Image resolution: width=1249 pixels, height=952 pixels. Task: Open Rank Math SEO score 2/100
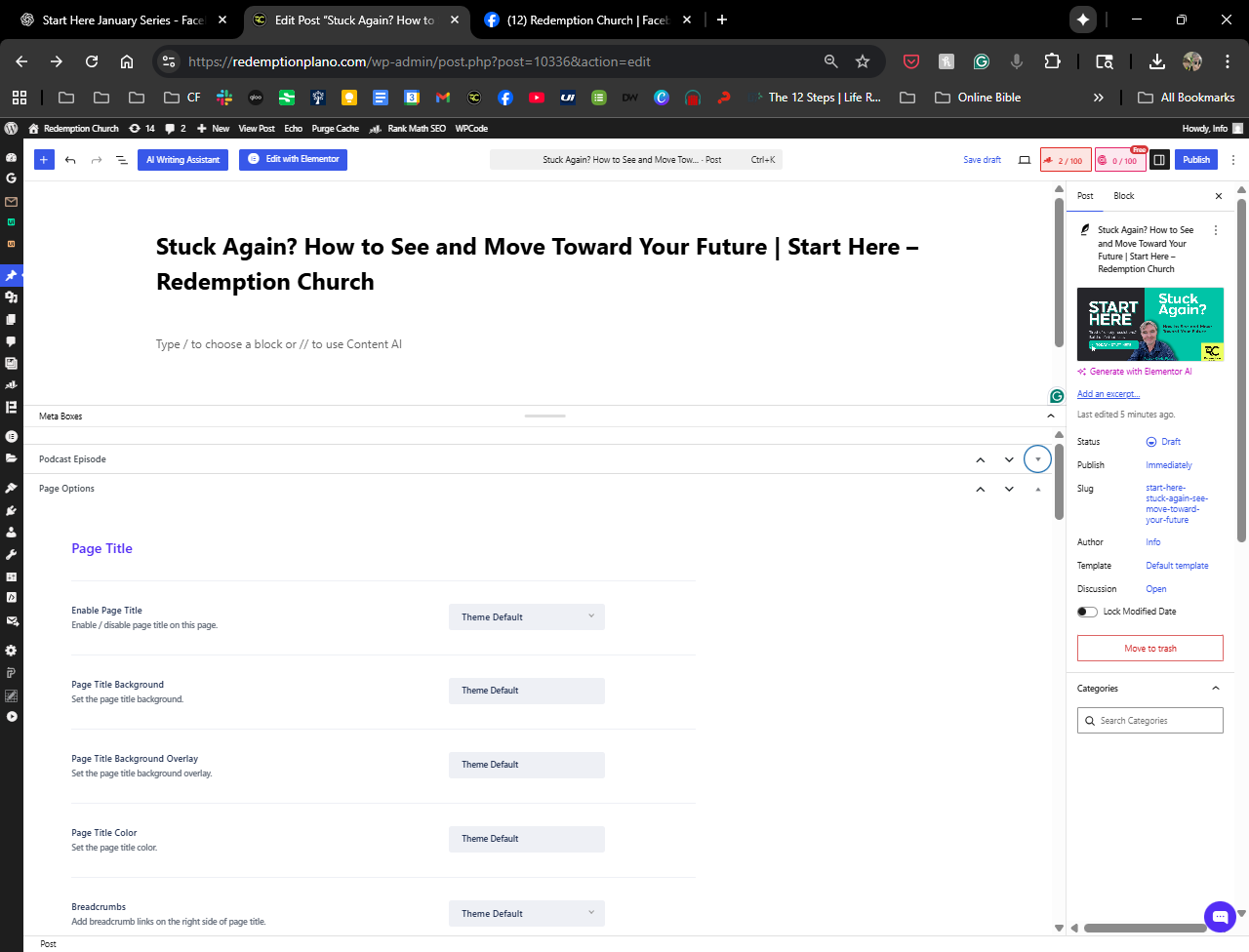click(1065, 160)
